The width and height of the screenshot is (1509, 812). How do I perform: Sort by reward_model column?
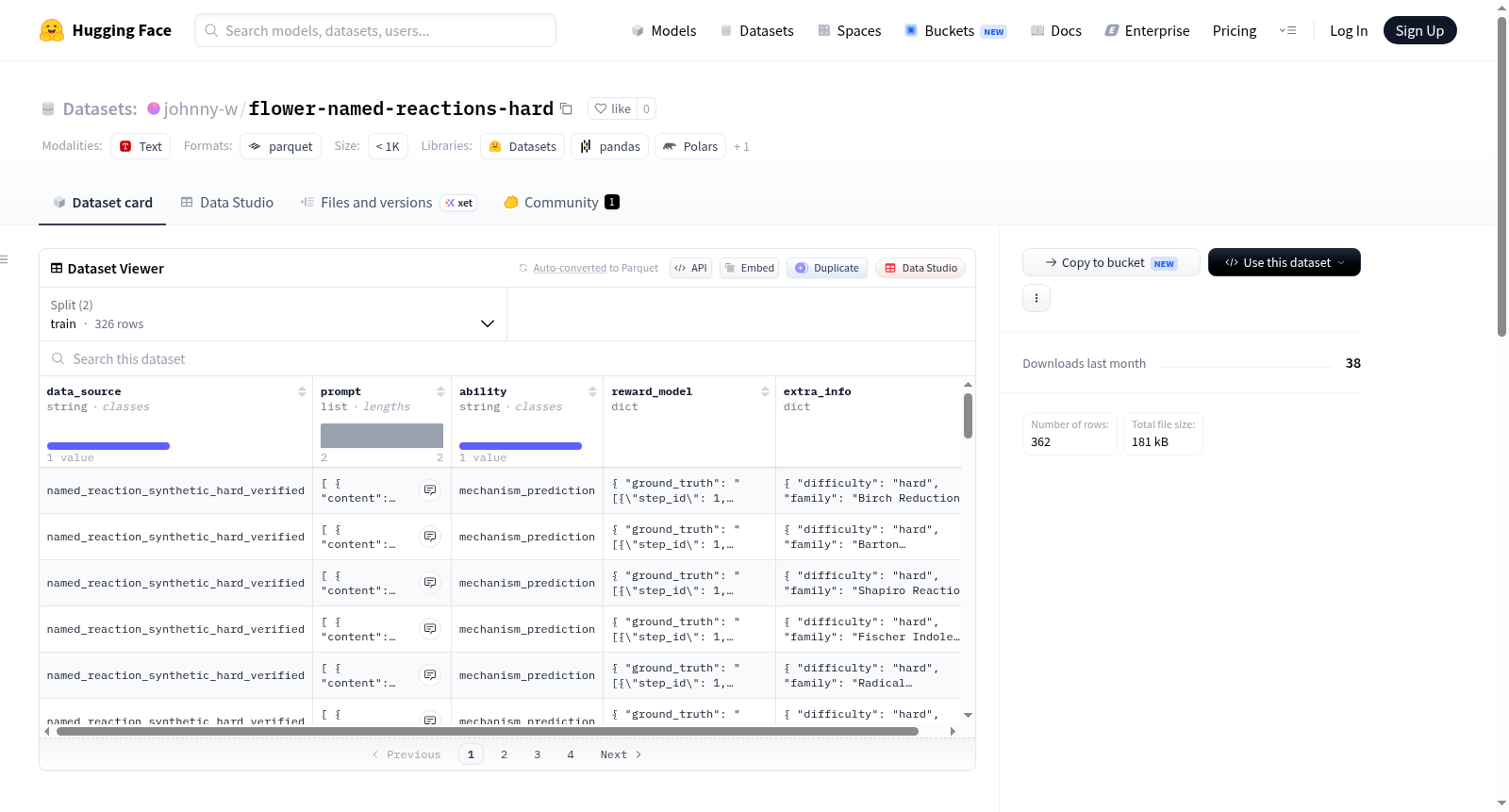[x=765, y=391]
